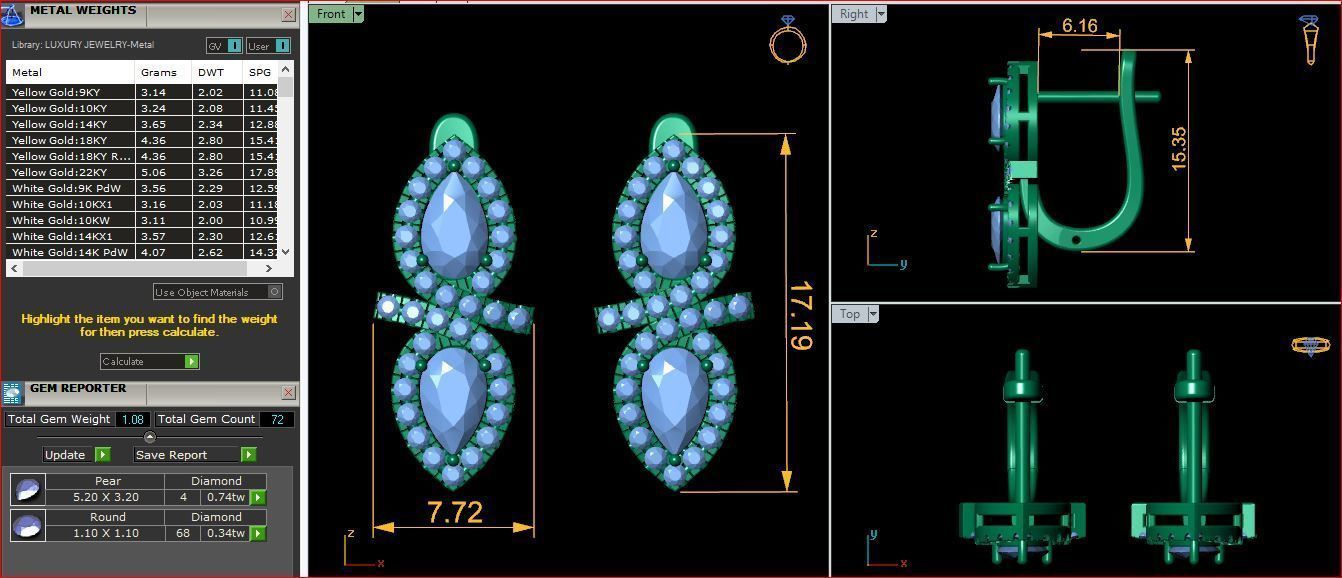The height and width of the screenshot is (578, 1342).
Task: Click the 15.35 dimension in Right view
Action: point(1178,148)
